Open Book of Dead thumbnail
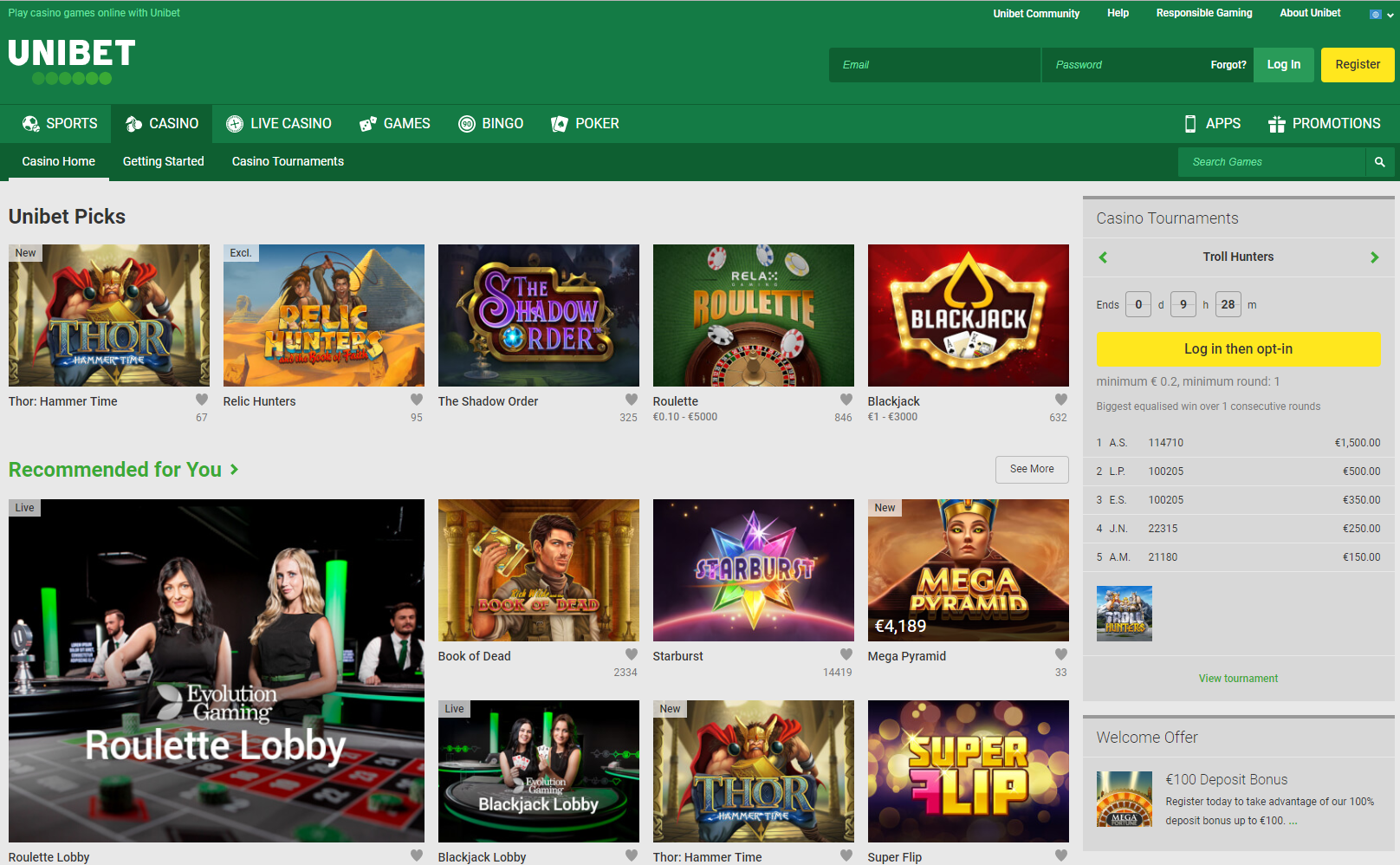This screenshot has width=1400, height=865. [x=539, y=570]
